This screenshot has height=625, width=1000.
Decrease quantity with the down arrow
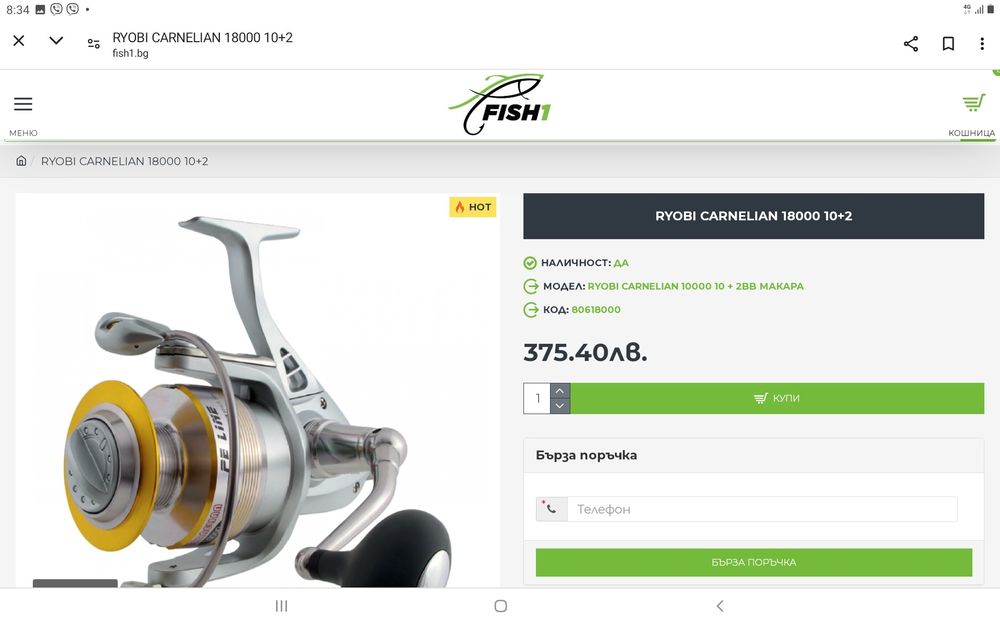click(x=560, y=406)
